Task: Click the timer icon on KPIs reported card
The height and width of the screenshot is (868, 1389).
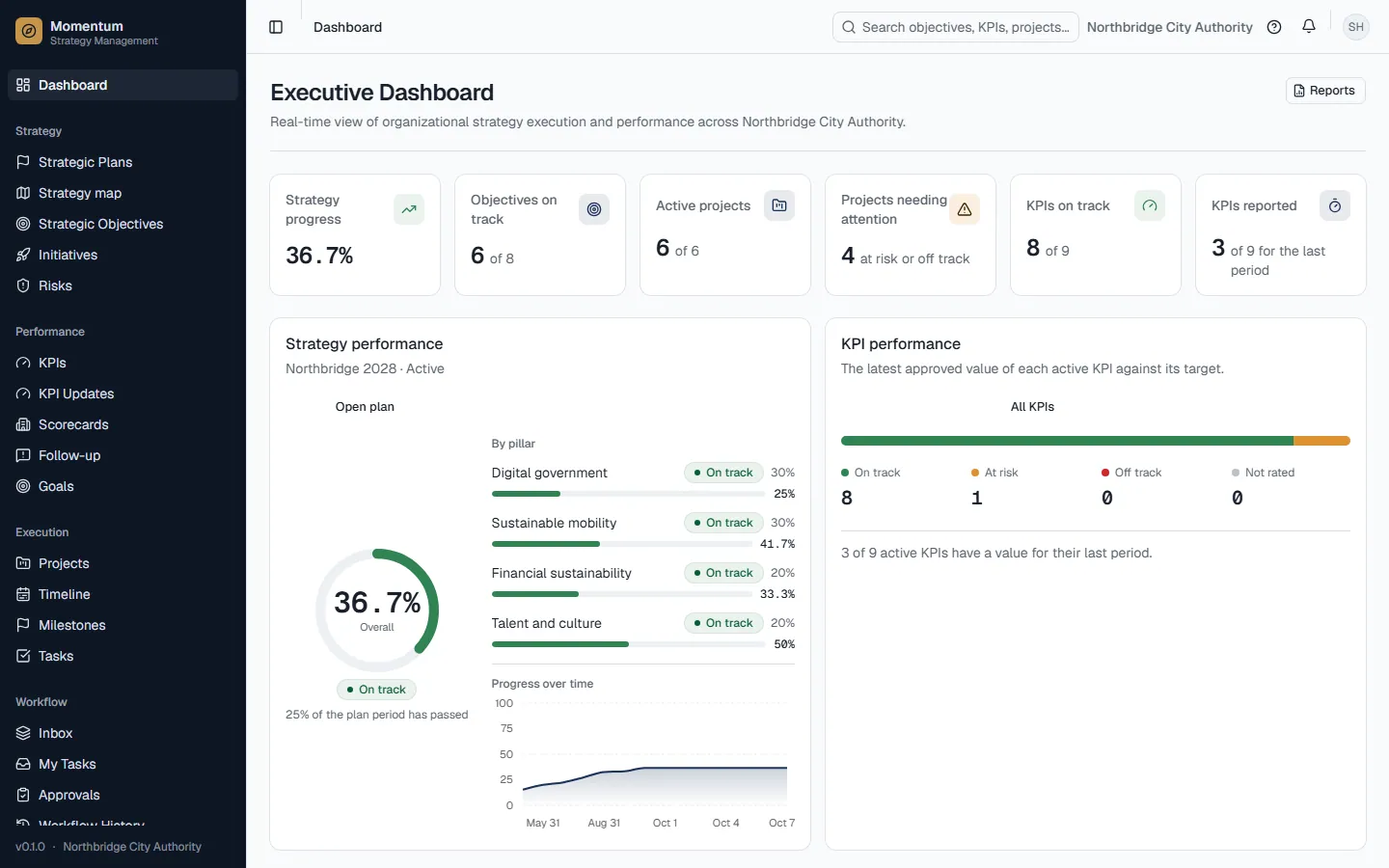Action: [1335, 205]
